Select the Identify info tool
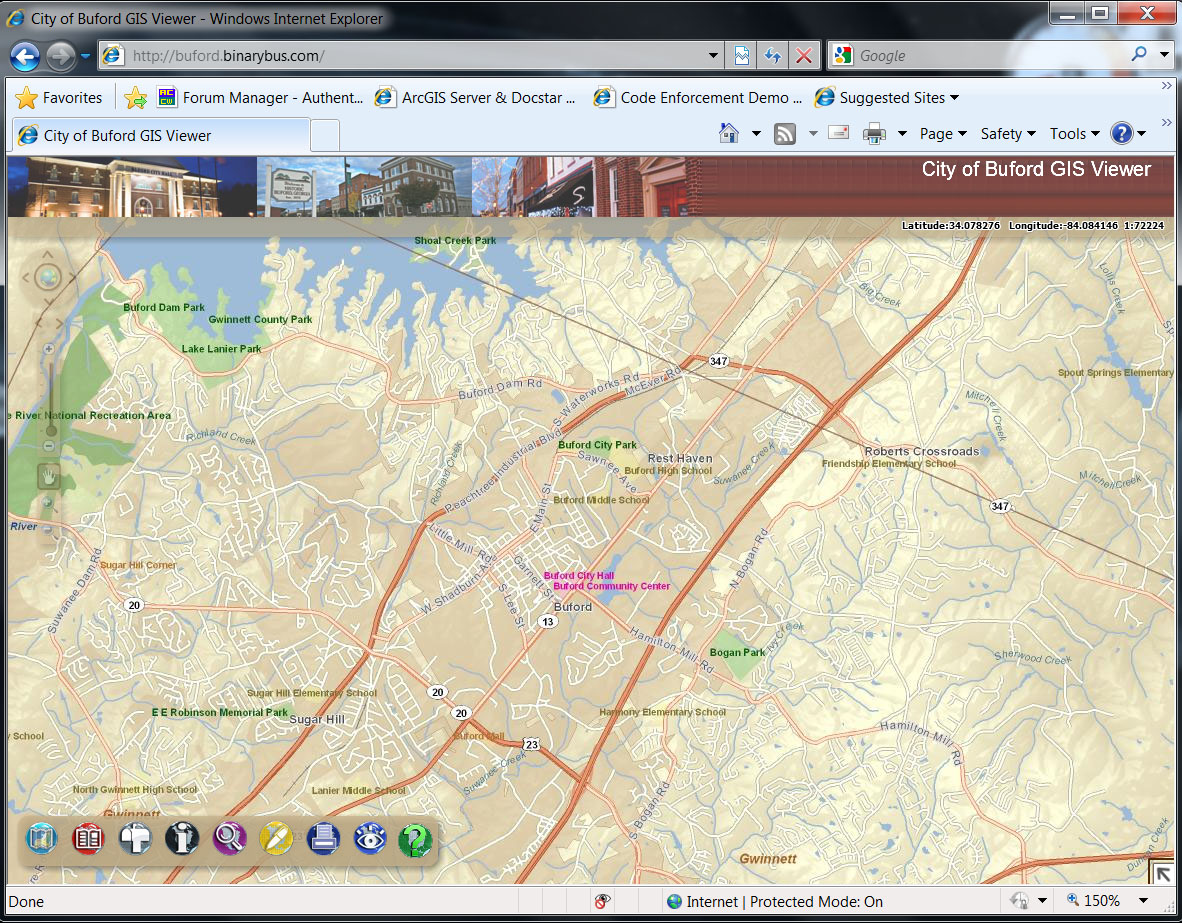1182x923 pixels. click(x=182, y=840)
